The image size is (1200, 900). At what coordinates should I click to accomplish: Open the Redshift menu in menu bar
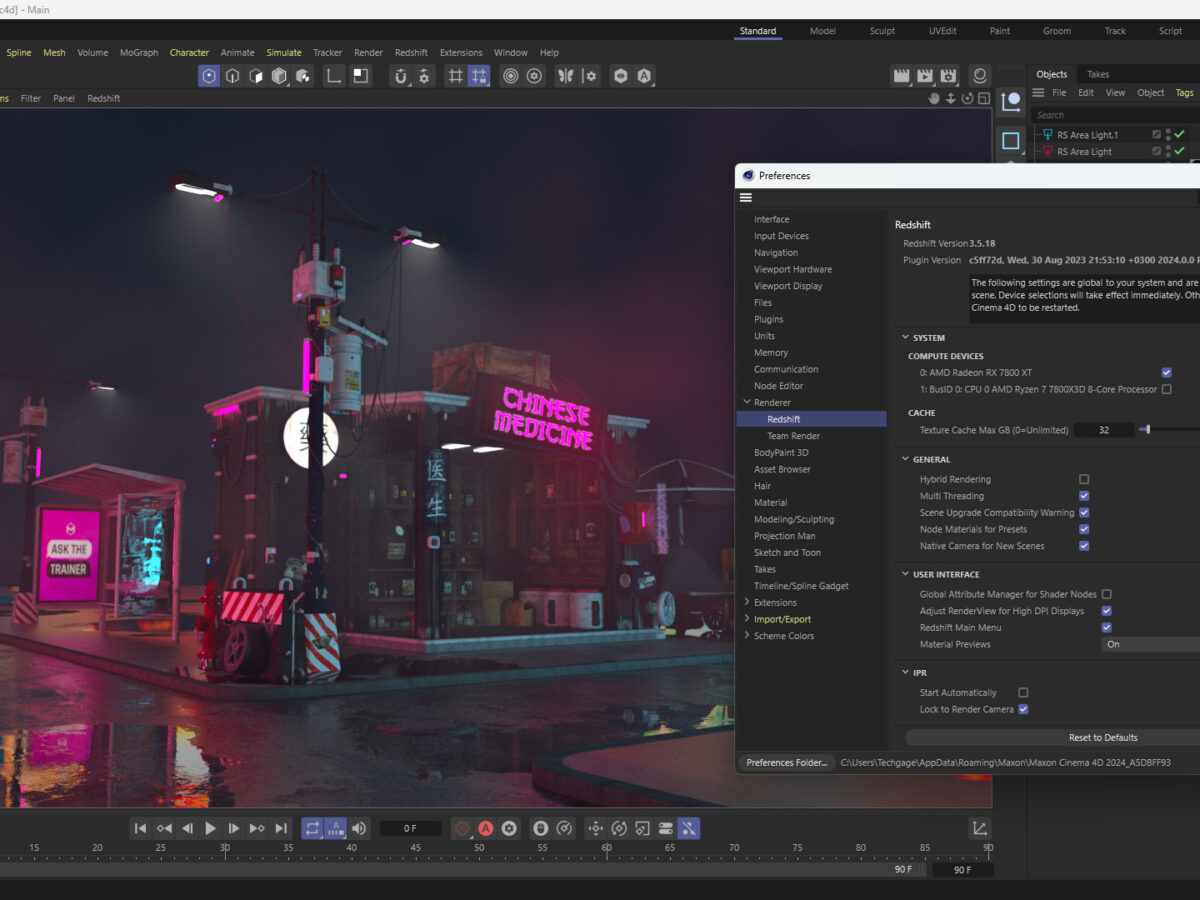pos(411,53)
